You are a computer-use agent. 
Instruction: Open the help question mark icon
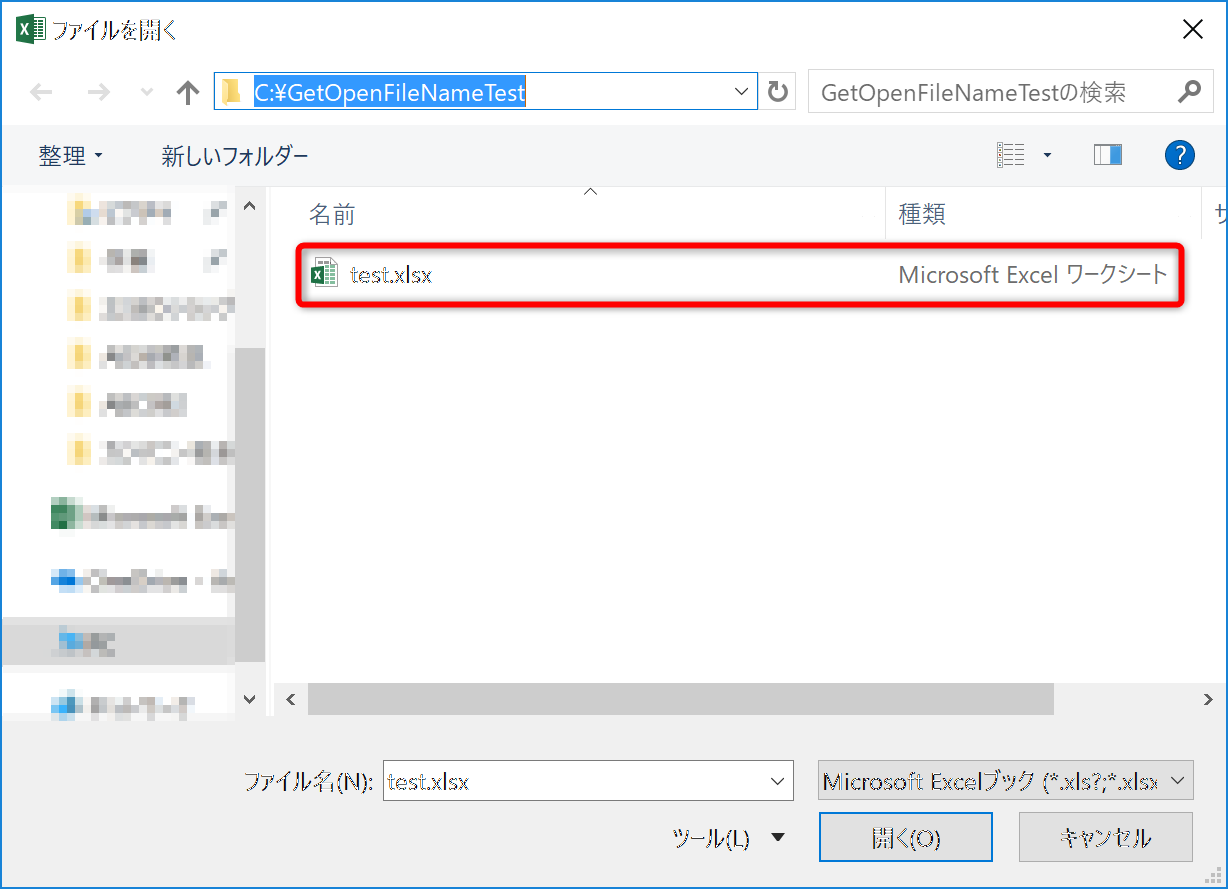point(1180,155)
